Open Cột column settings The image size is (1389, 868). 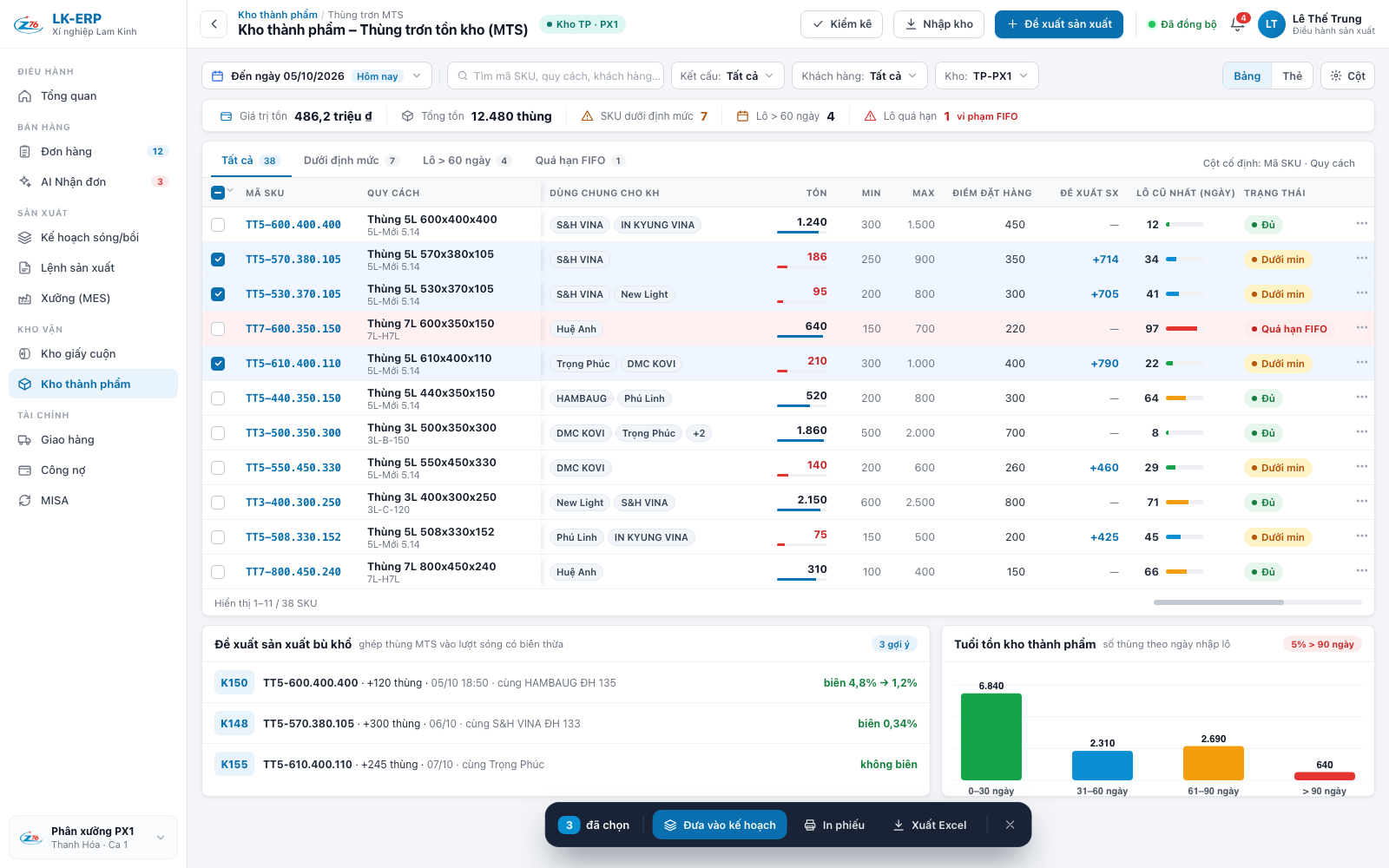coord(1347,76)
